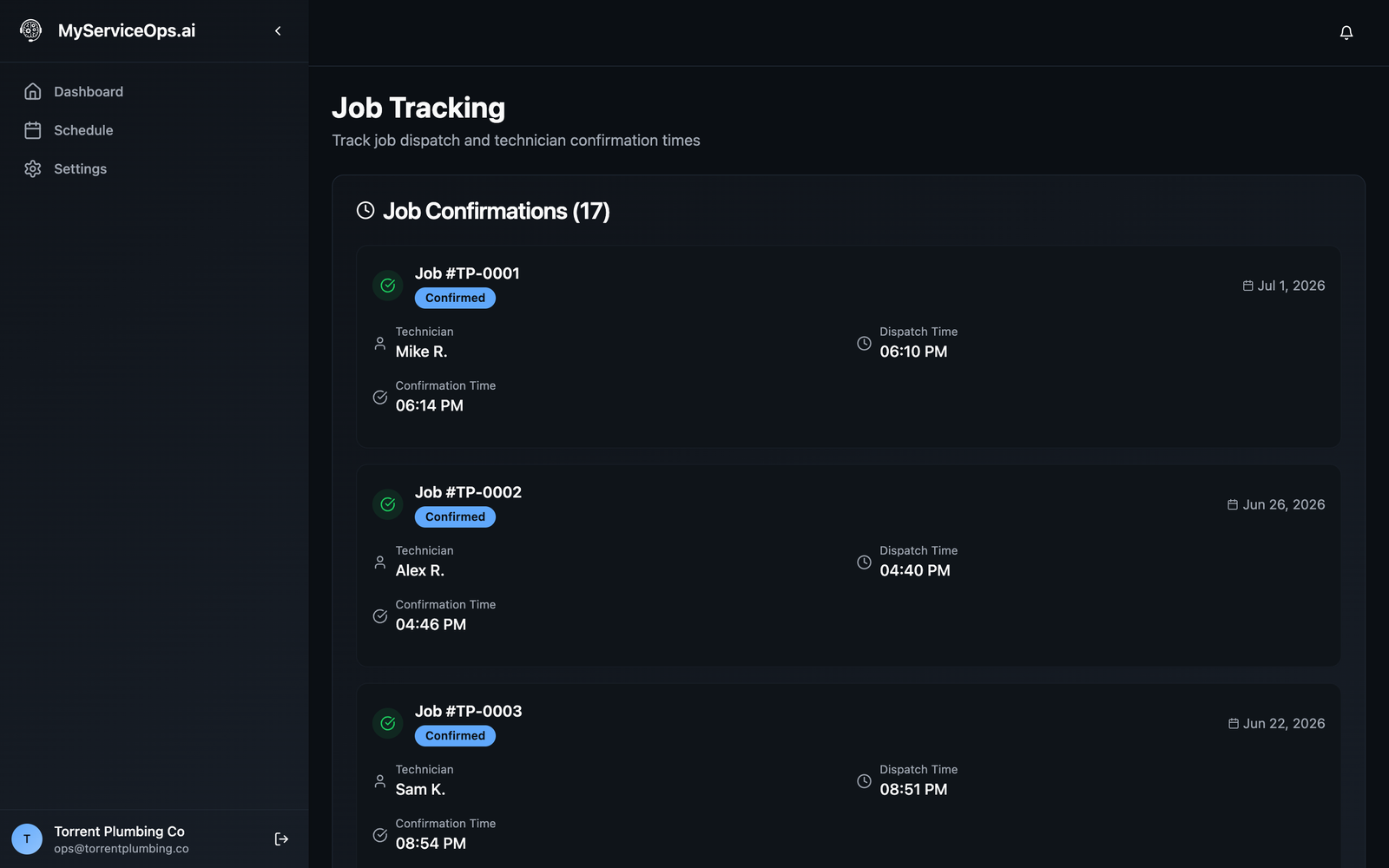Screen dimensions: 1389x868
Task: Click the technician person icon beside Alex R.
Action: pos(380,562)
